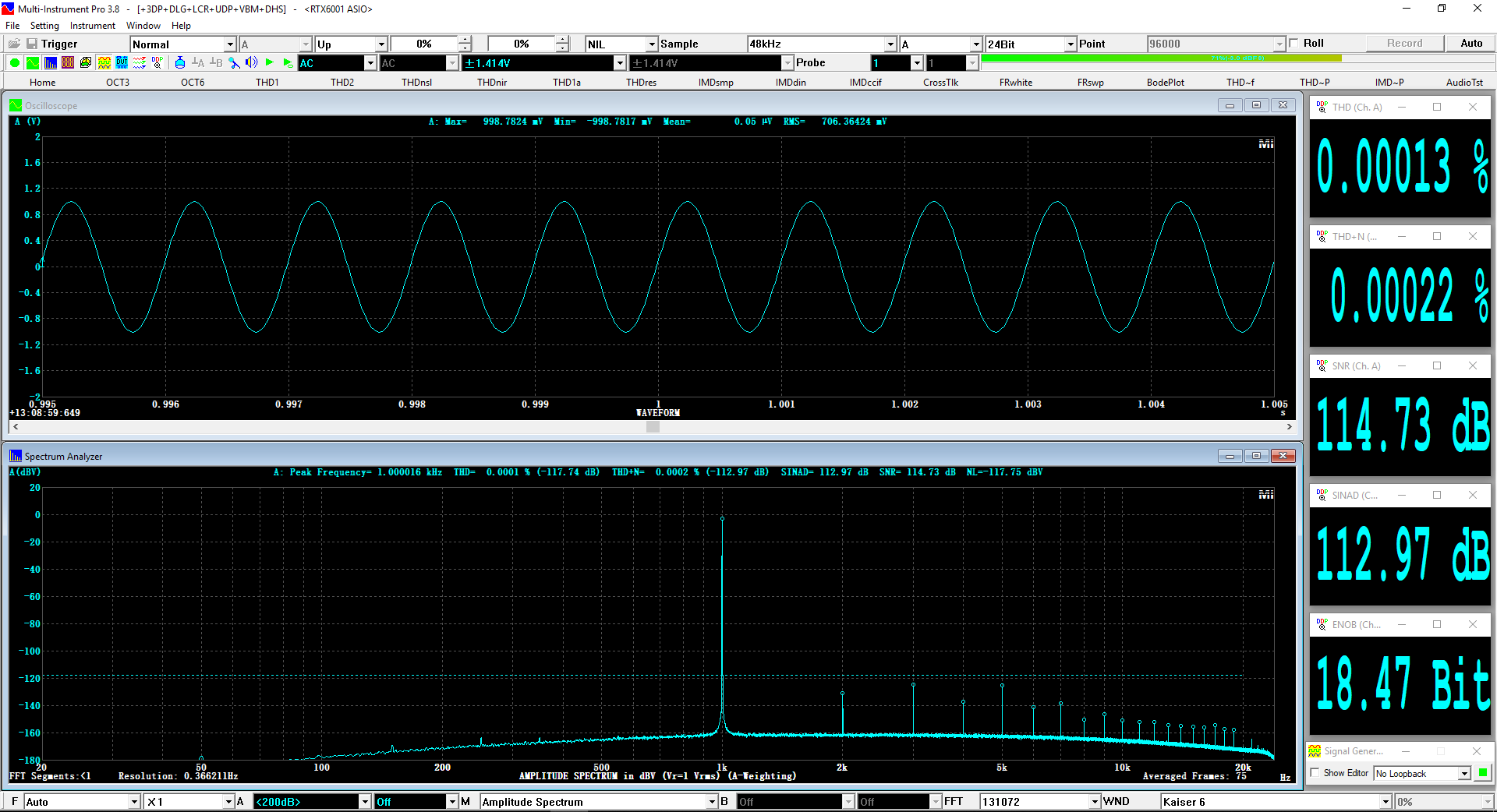Viewport: 1497px width, 812px height.
Task: Click the Record button
Action: 1404,44
